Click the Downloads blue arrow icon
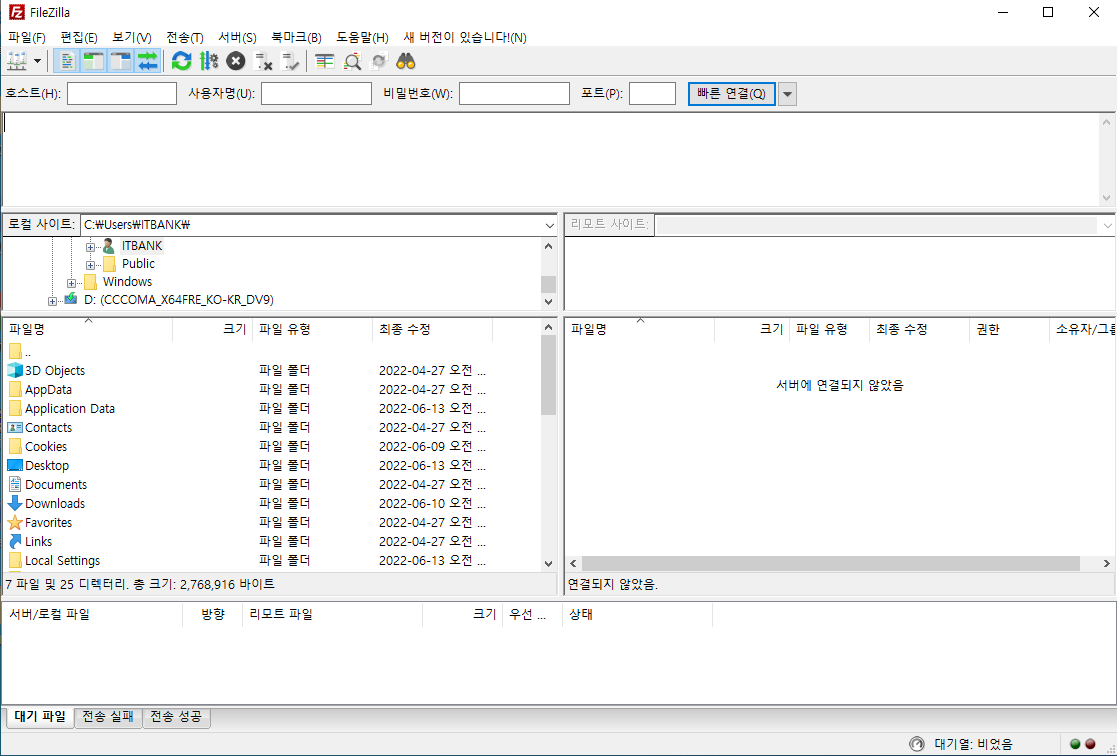The image size is (1117, 756). [x=15, y=503]
